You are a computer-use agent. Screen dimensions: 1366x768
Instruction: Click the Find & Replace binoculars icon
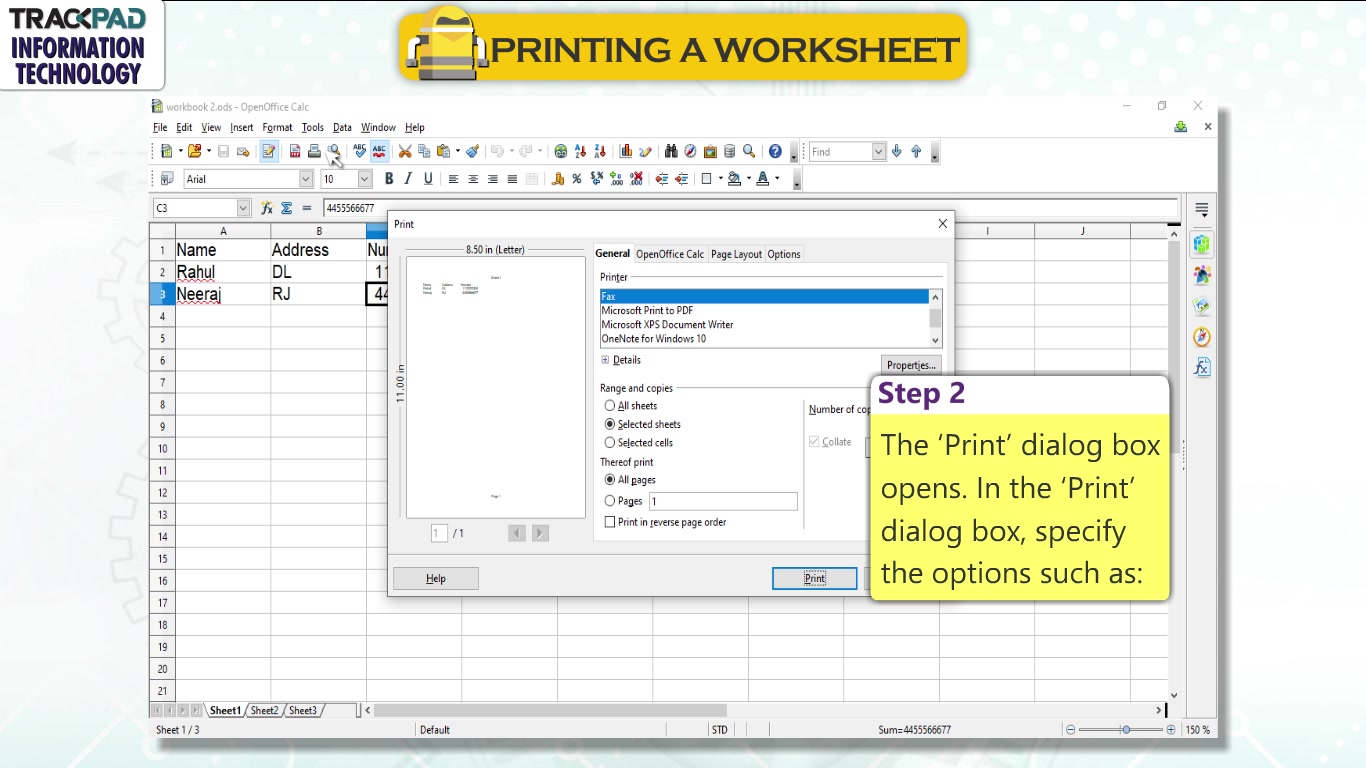coord(671,151)
